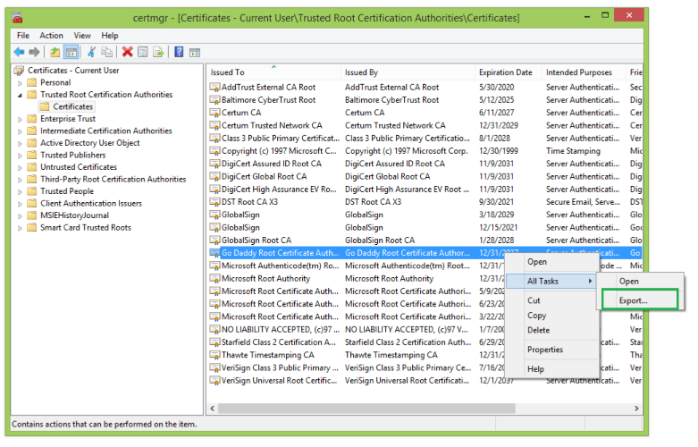Sort by the Issued To column header
This screenshot has width=698, height=447.
pyautogui.click(x=273, y=72)
